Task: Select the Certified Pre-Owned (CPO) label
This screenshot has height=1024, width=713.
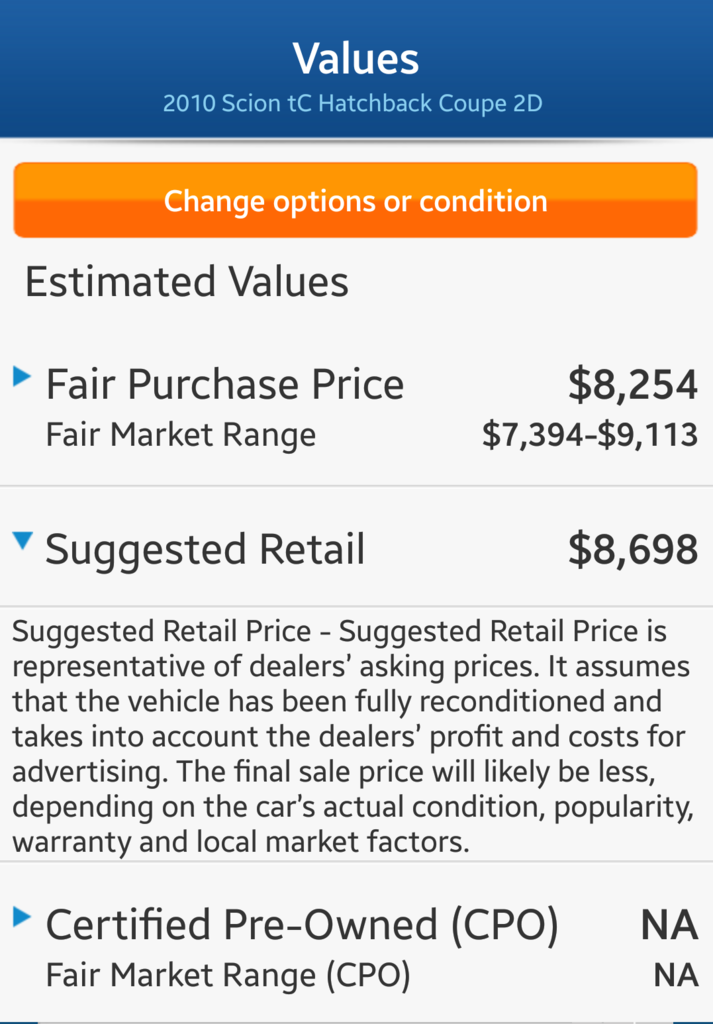Action: click(x=302, y=925)
